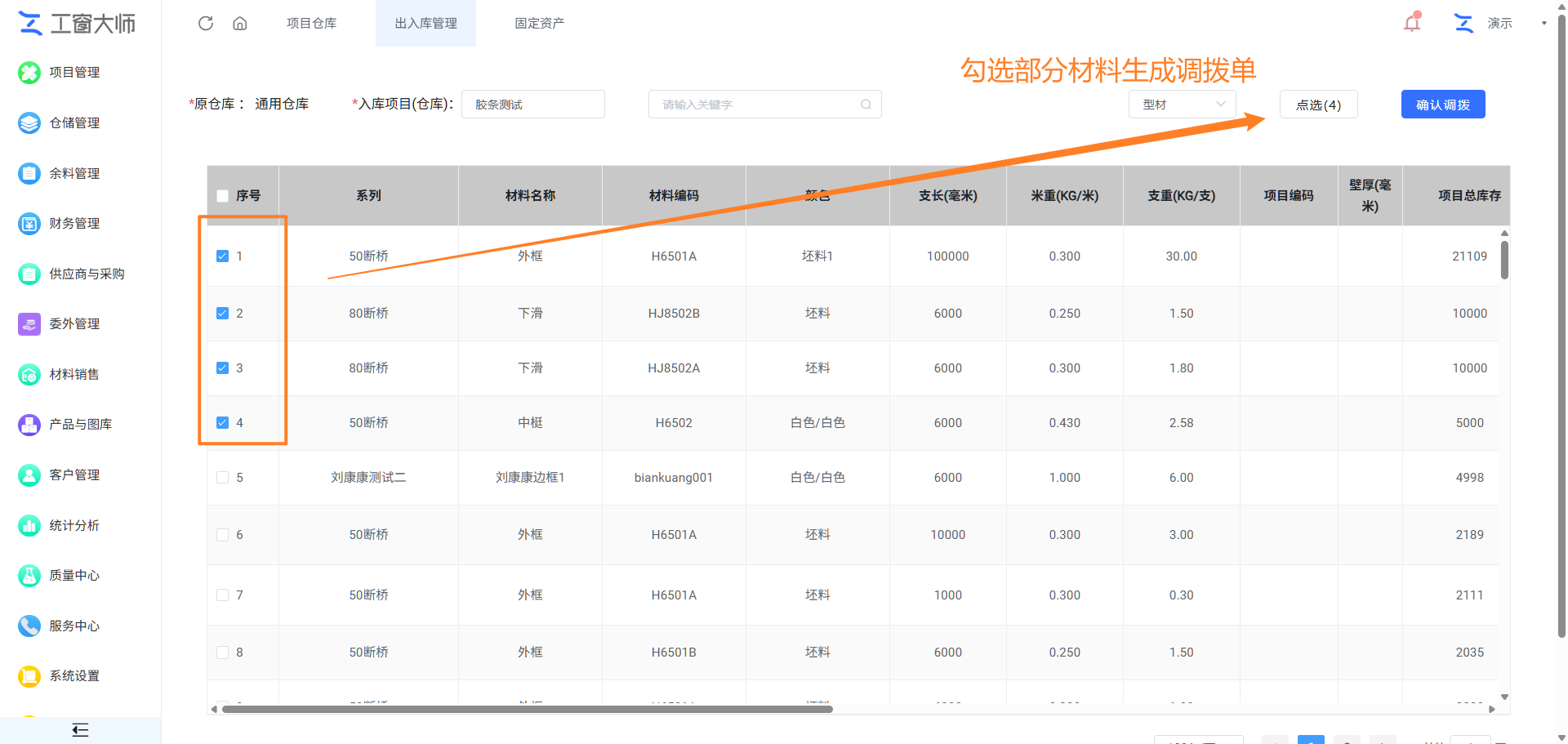
Task: Click the 工窗大师 logo
Action: point(77,24)
